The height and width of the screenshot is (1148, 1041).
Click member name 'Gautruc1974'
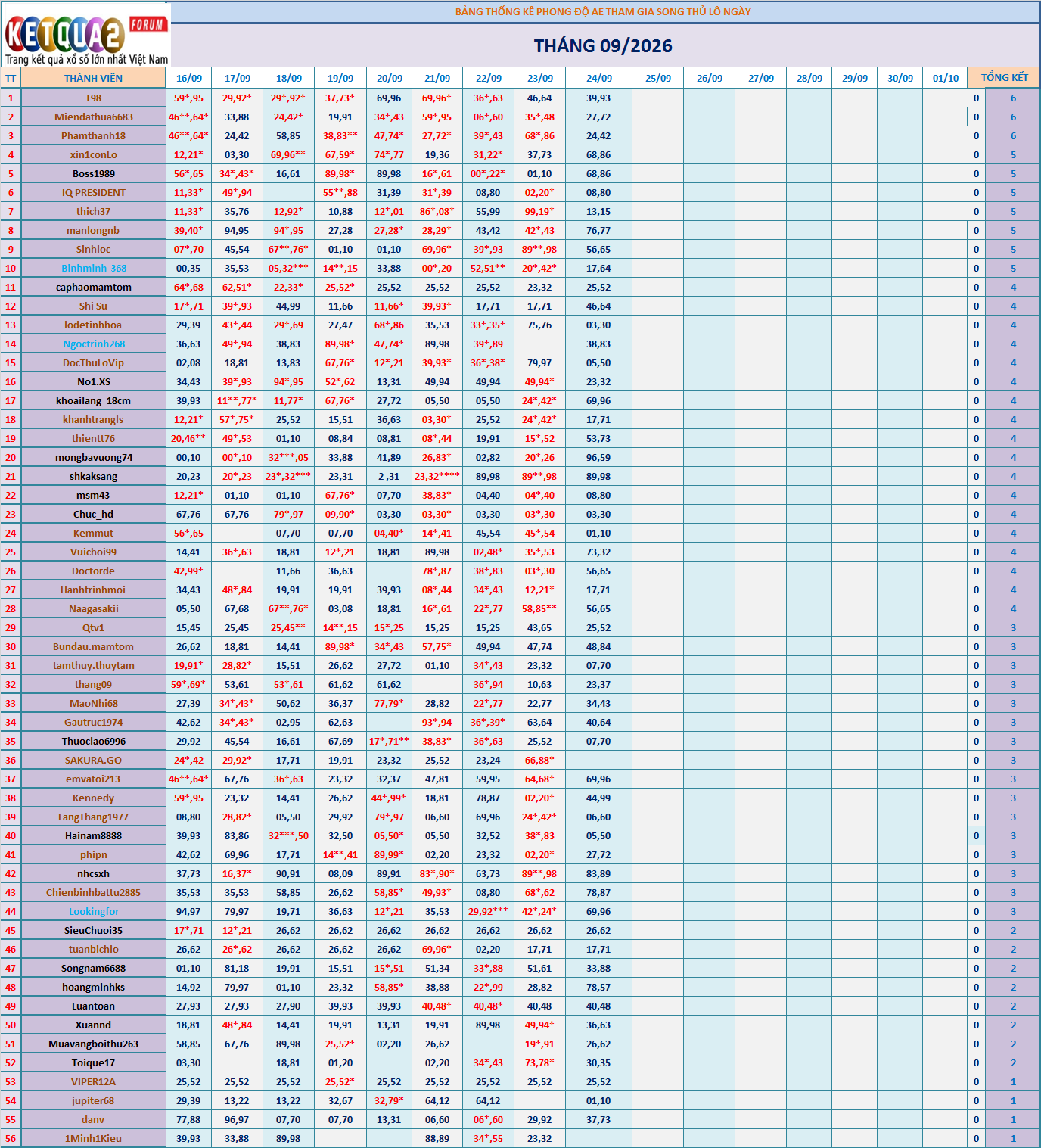click(93, 722)
